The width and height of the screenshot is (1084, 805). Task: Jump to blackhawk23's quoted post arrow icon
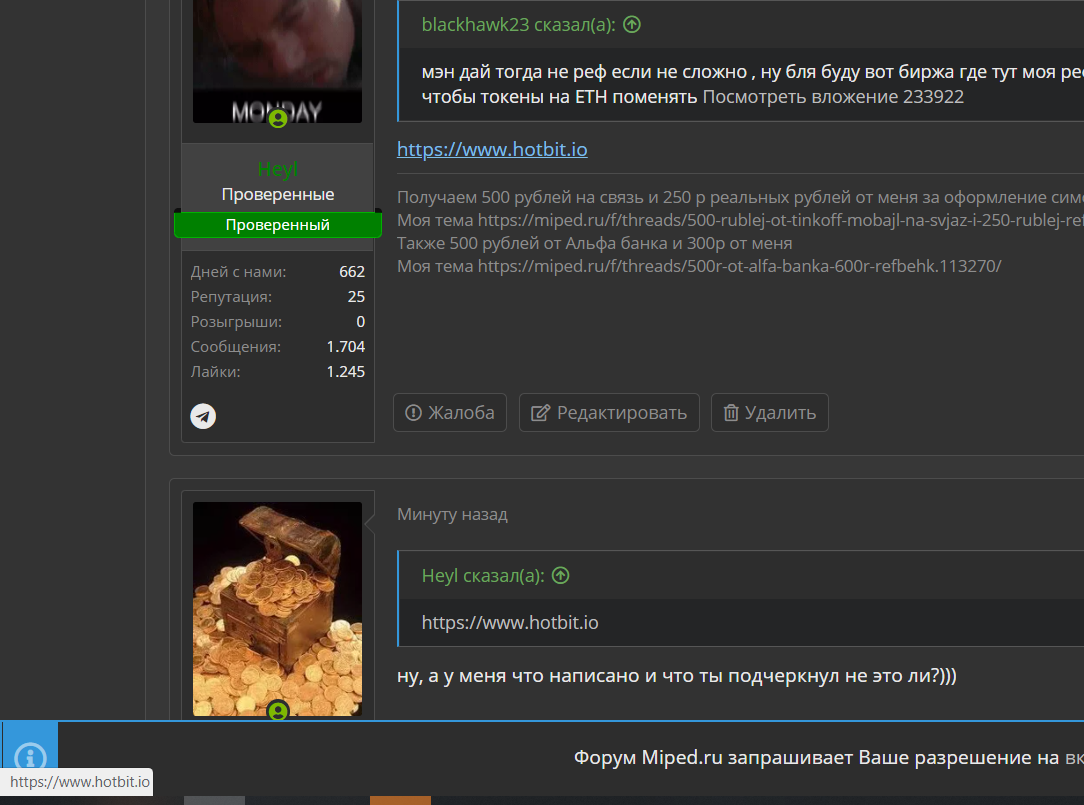632,25
